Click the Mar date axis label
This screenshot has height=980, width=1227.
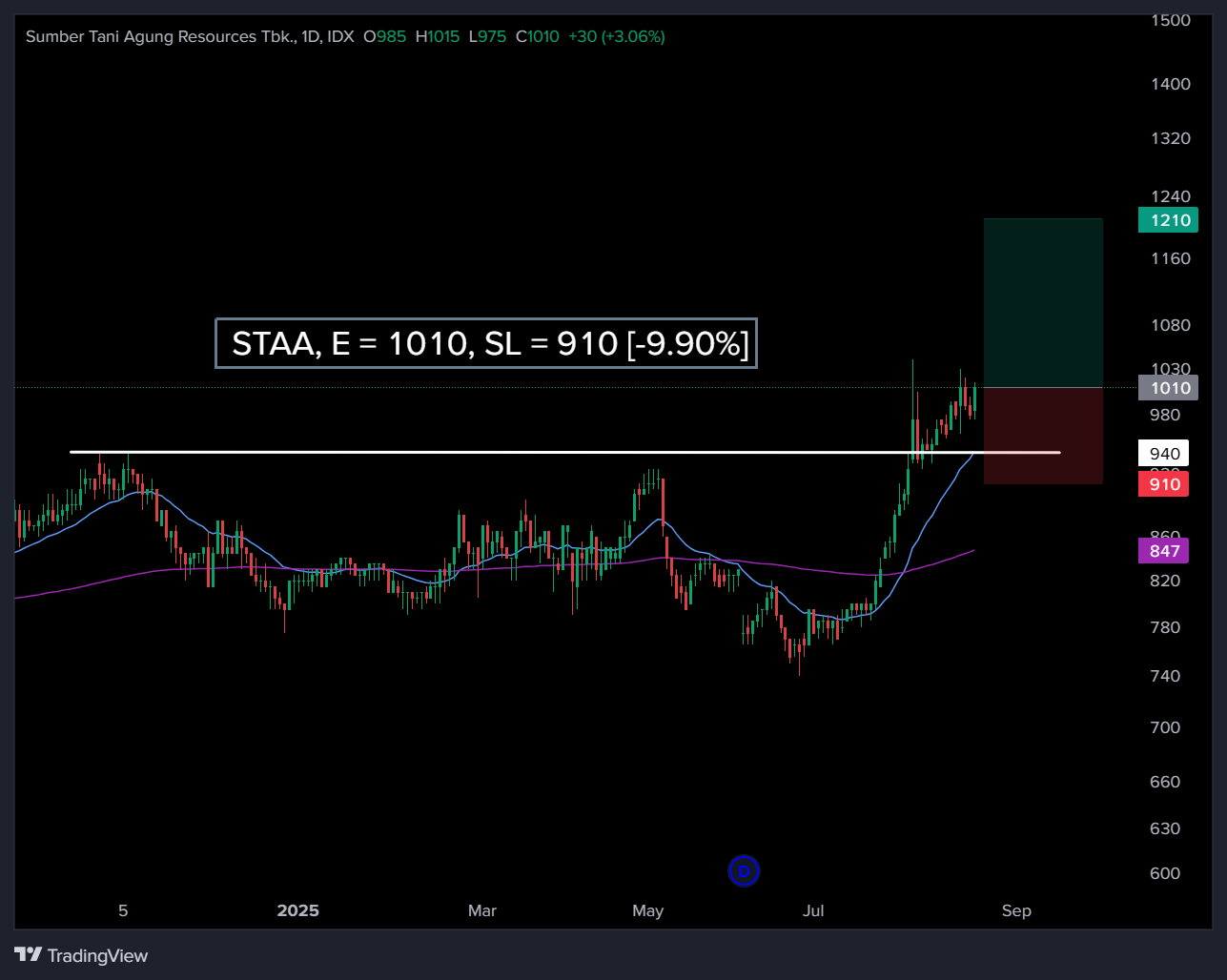tap(482, 910)
